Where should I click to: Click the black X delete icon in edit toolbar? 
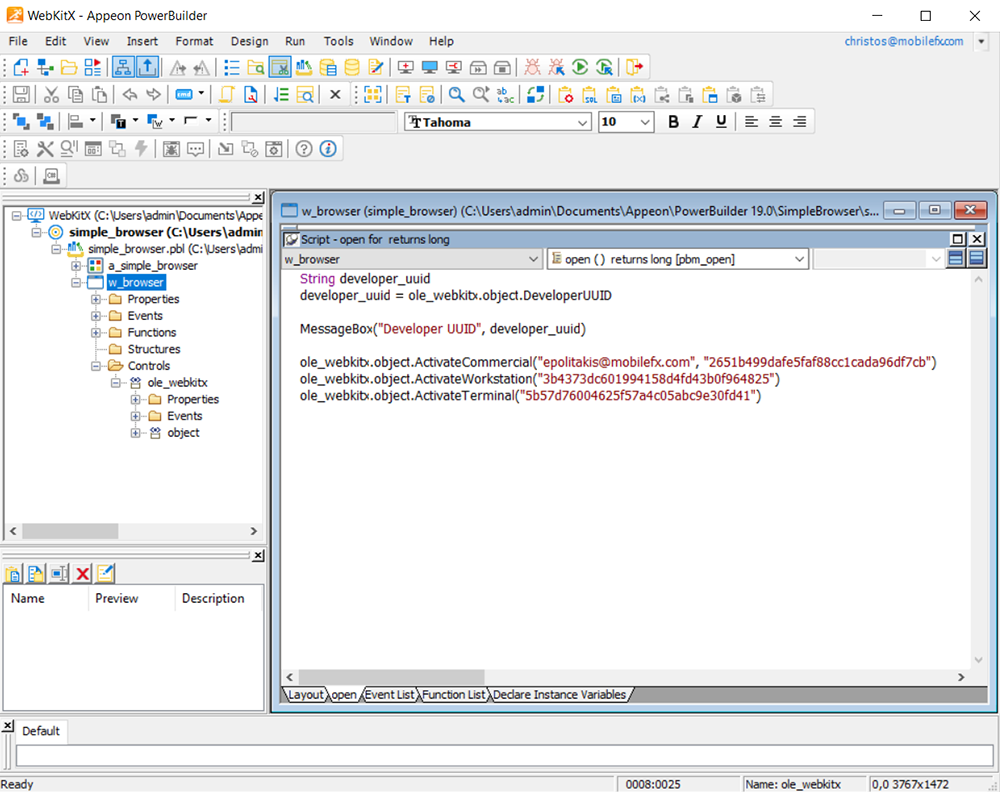click(335, 95)
